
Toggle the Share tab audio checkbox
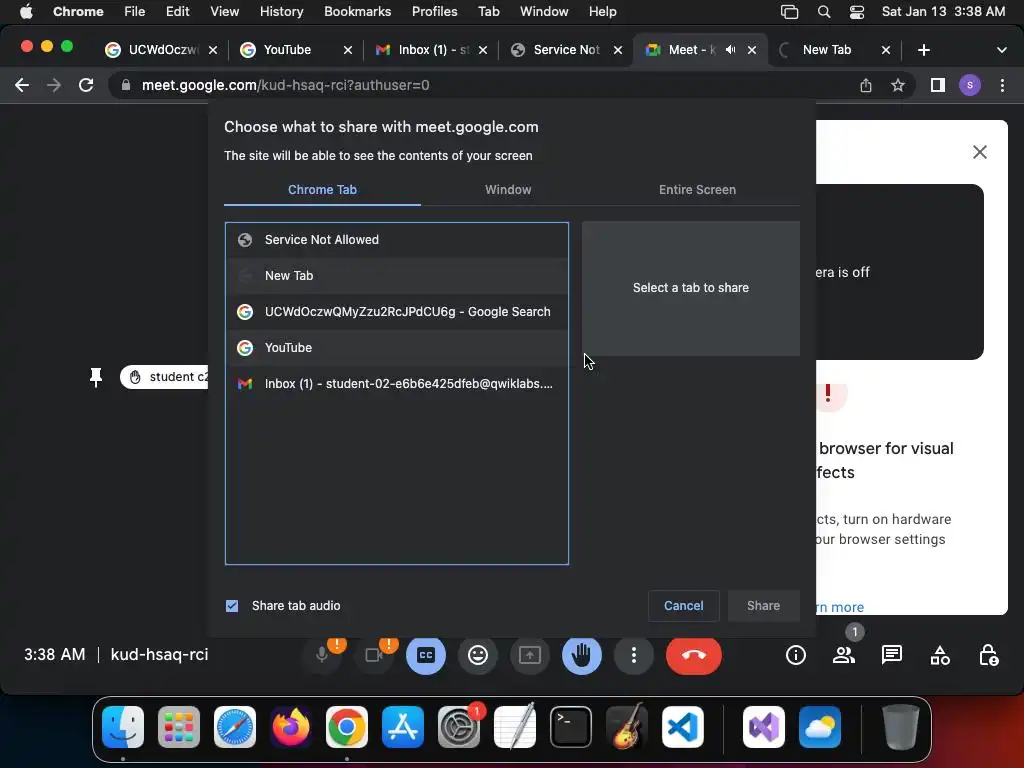tap(232, 605)
